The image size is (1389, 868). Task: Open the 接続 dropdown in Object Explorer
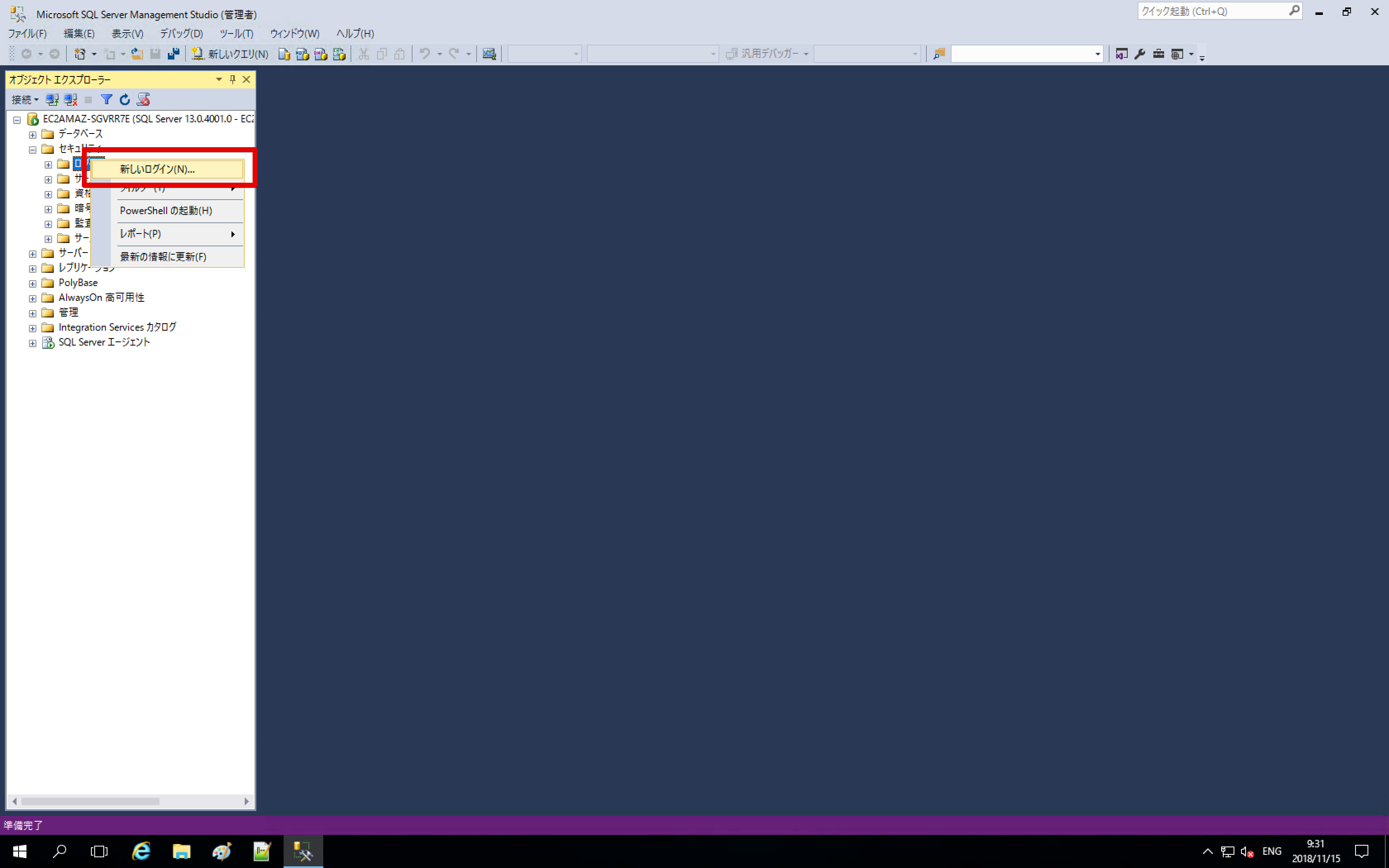pyautogui.click(x=25, y=100)
